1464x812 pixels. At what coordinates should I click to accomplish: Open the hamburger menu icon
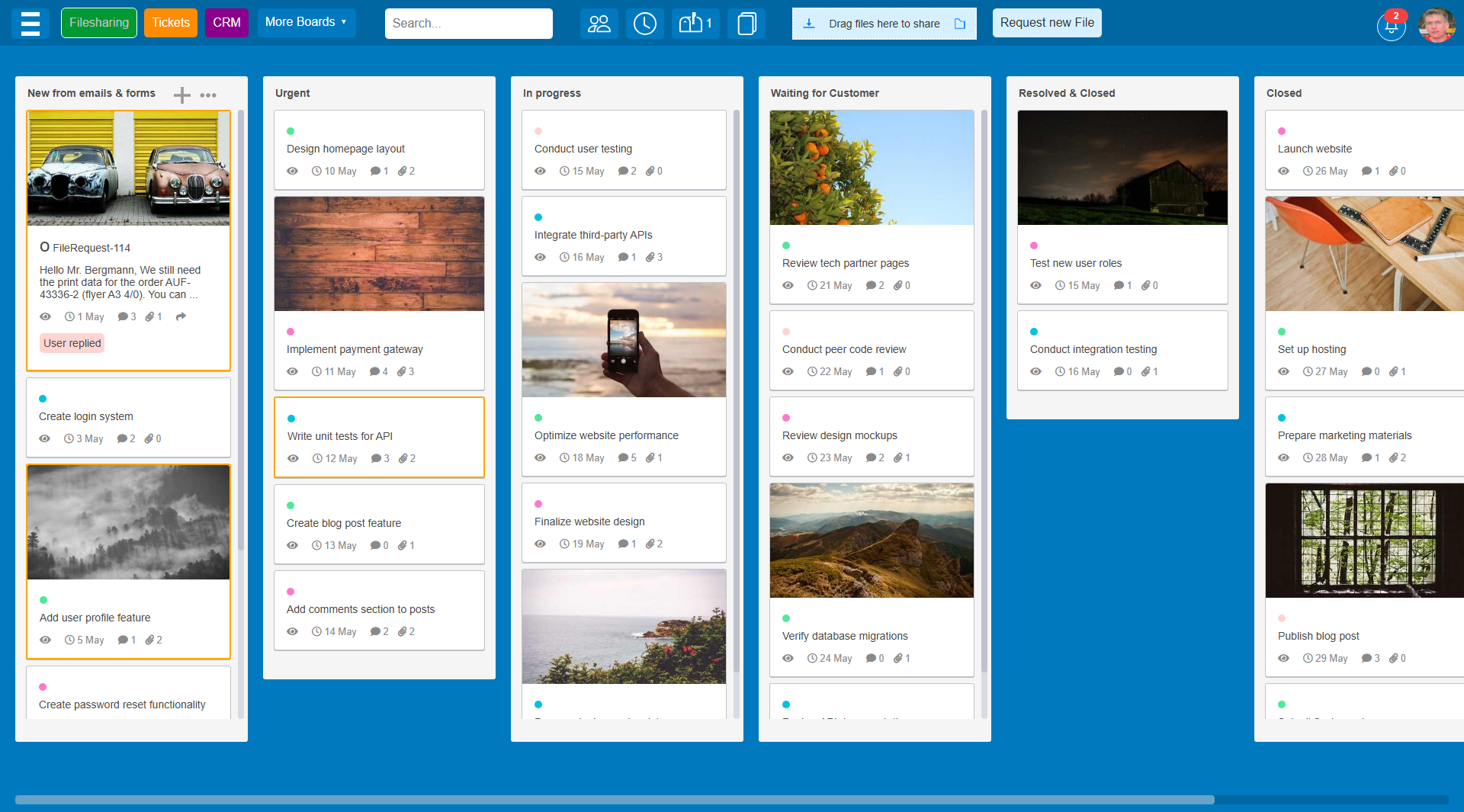tap(30, 24)
